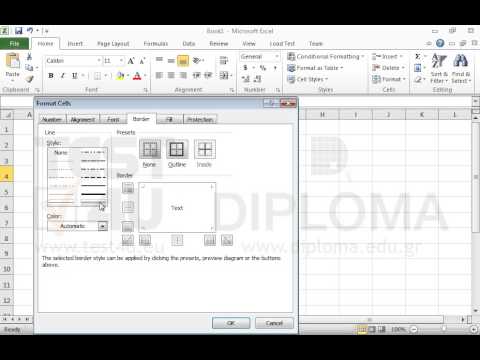
Task: Click the Format Painter brush icon
Action: coord(29,79)
